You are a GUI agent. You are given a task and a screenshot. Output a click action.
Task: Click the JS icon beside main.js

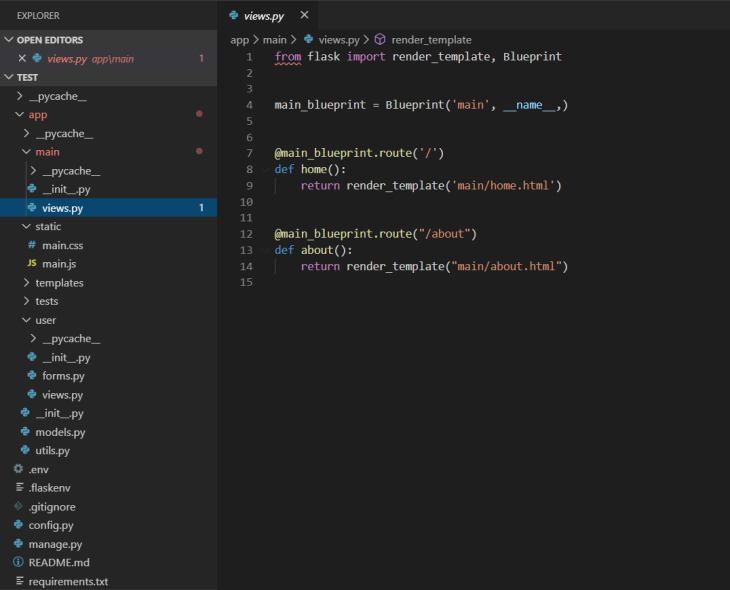pos(32,264)
